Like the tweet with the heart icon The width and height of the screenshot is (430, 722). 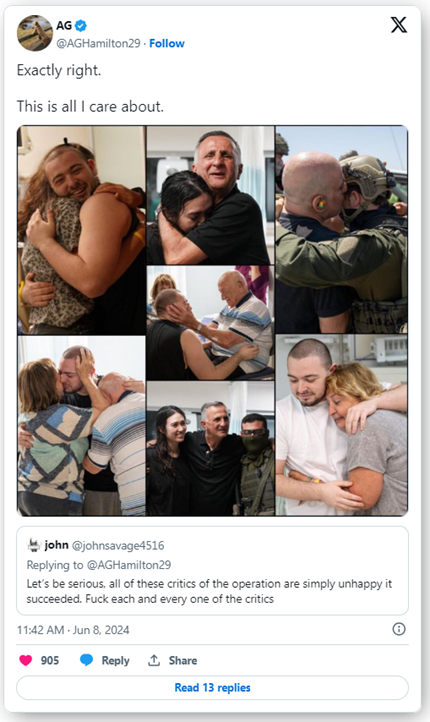(x=25, y=660)
